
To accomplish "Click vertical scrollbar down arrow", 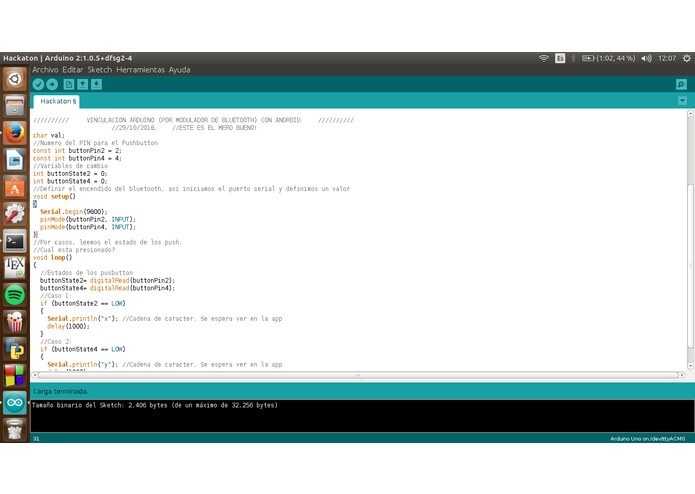I will click(690, 366).
